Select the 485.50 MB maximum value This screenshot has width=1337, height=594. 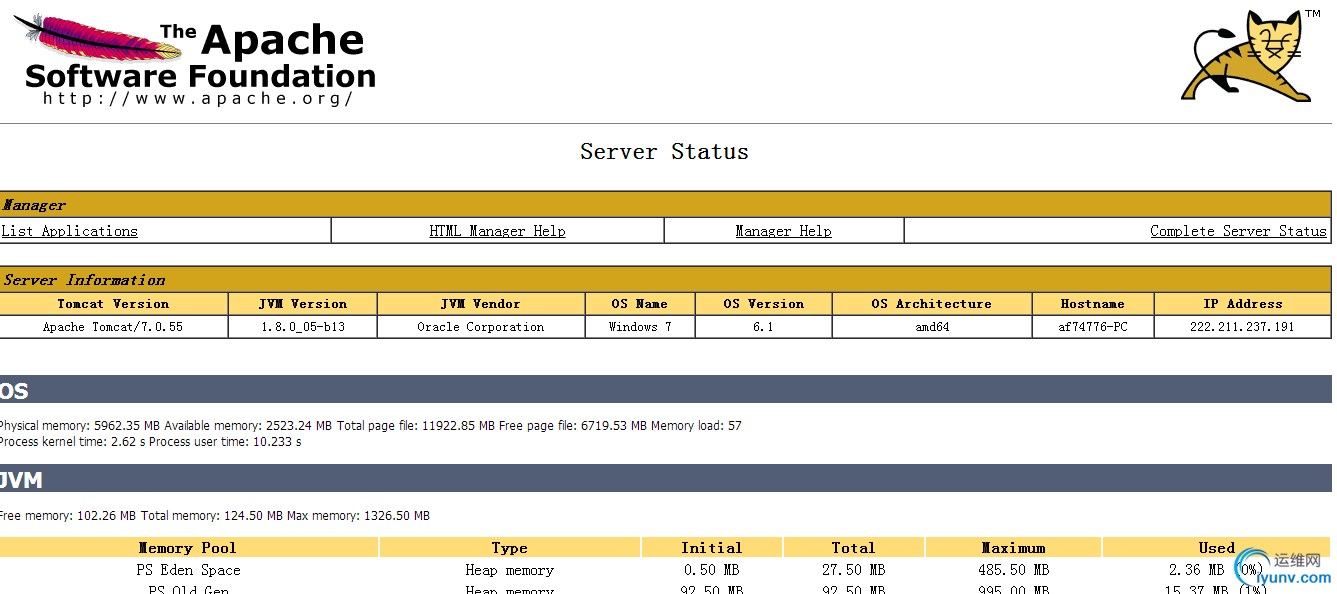1013,570
